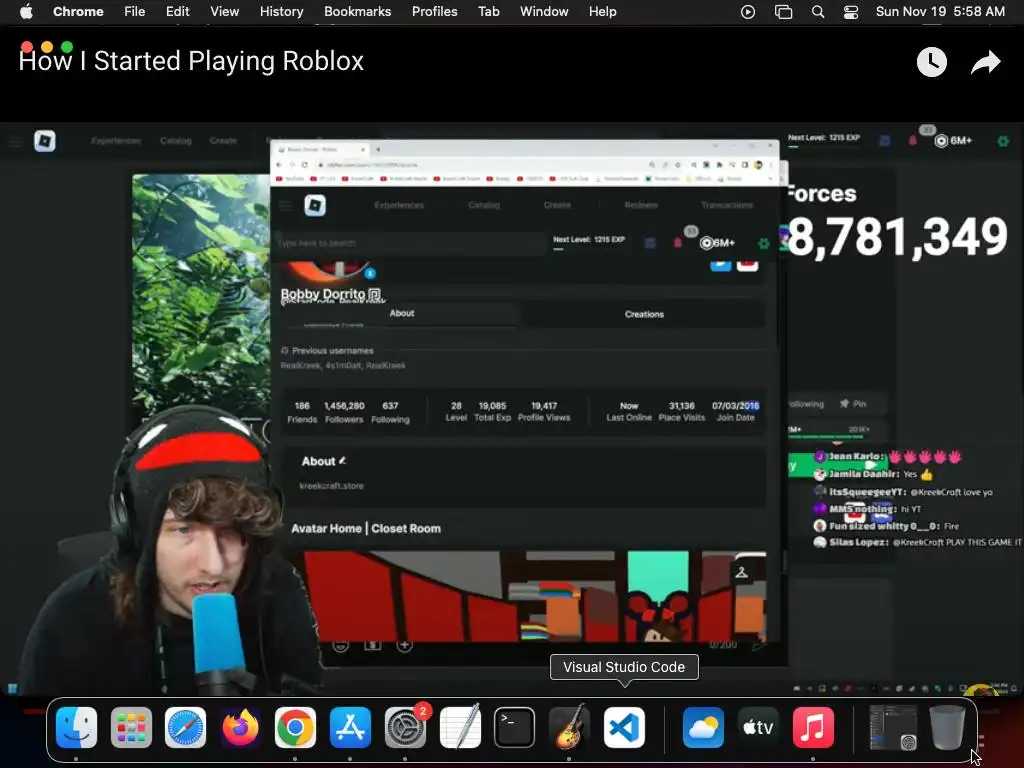Viewport: 1024px width, 768px height.
Task: Launch Firefox from the Dock
Action: coord(240,727)
